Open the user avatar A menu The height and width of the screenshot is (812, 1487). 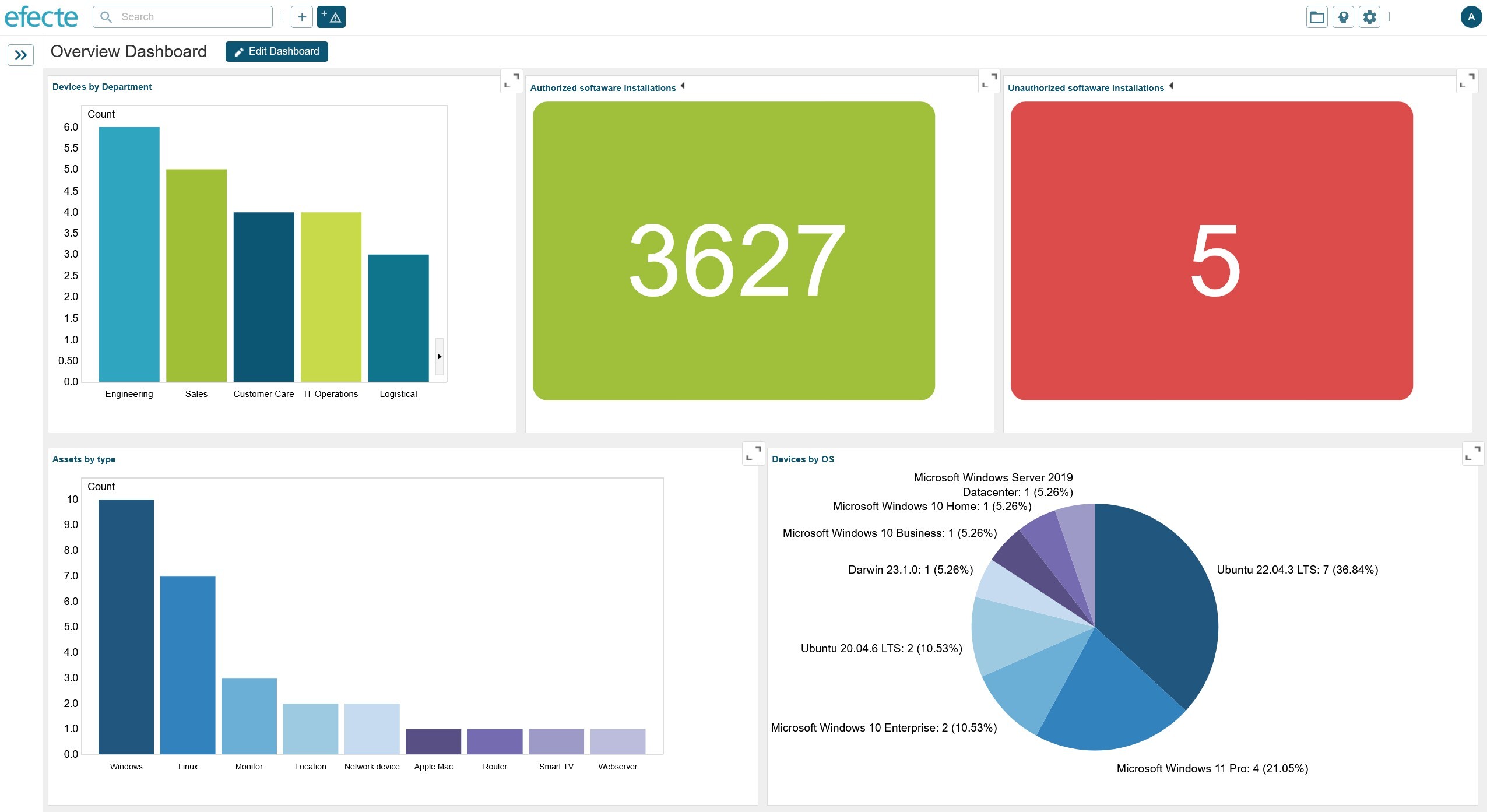click(x=1471, y=17)
